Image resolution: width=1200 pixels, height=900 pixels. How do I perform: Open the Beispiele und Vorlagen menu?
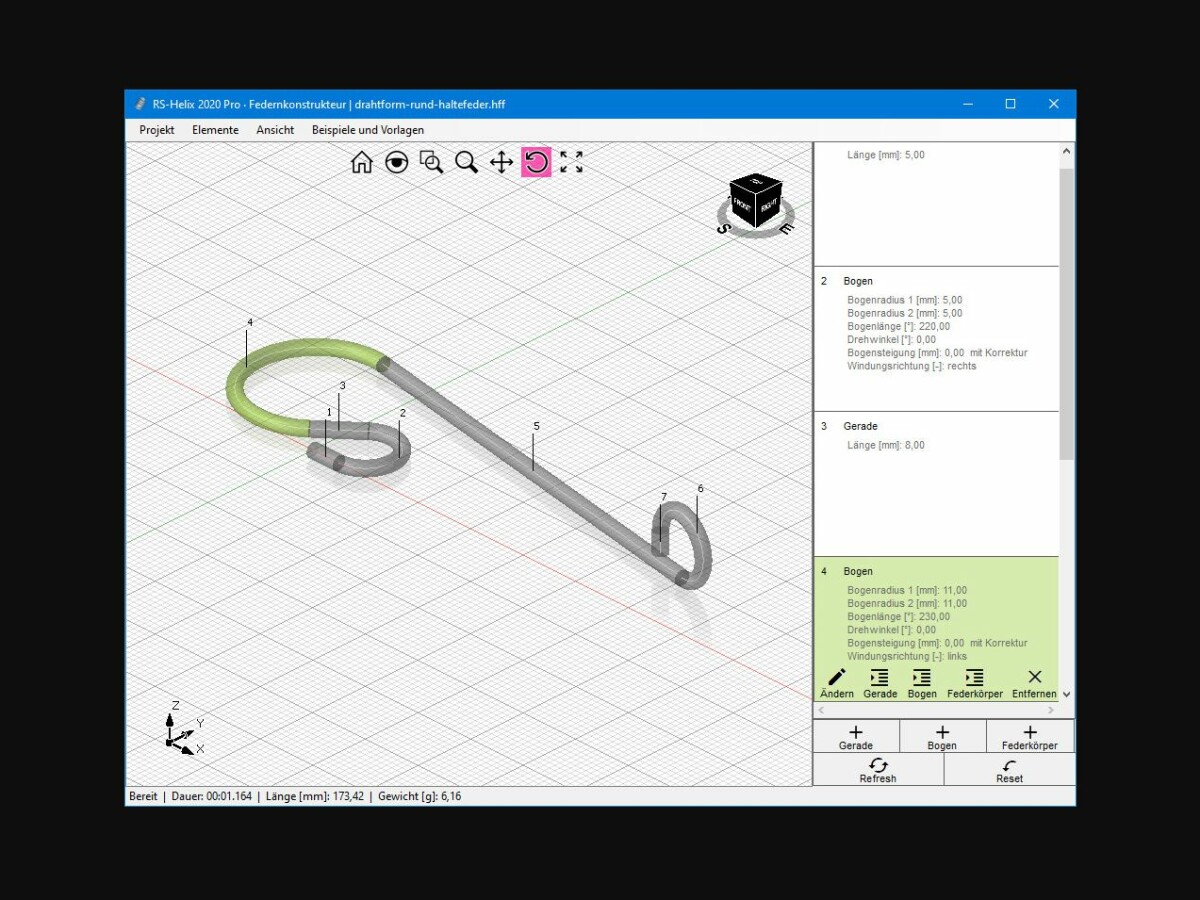[368, 130]
